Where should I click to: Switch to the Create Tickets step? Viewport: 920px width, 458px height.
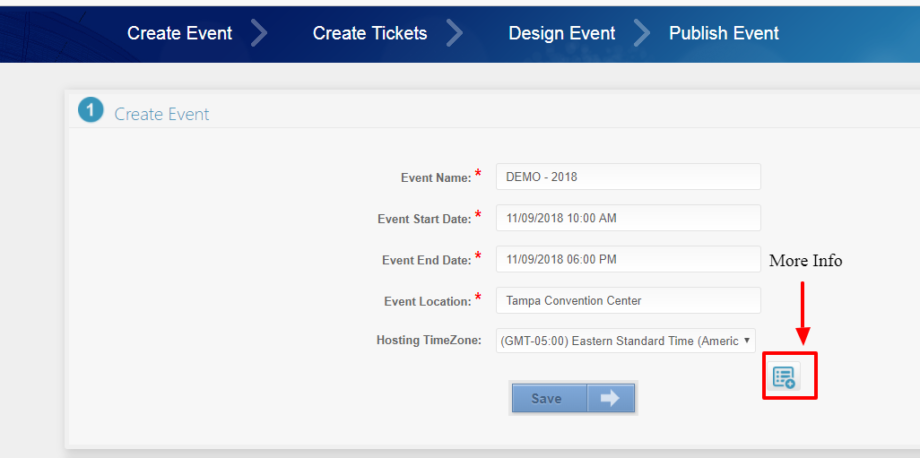click(x=369, y=33)
